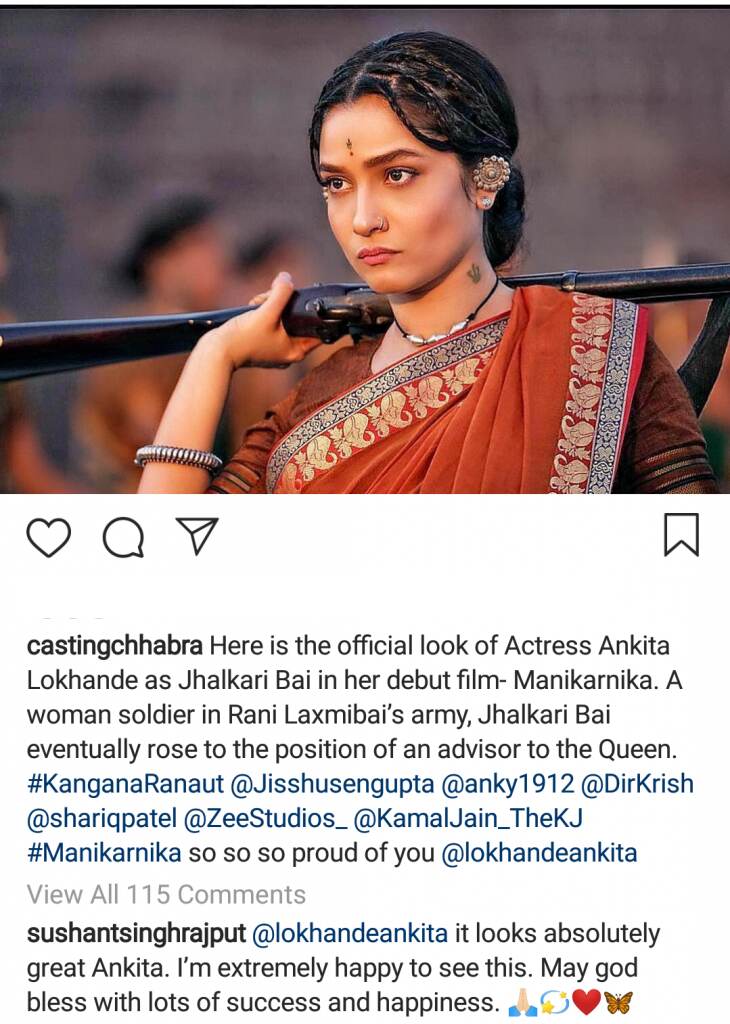The image size is (730, 1024).
Task: Like the post with heart icon
Action: pyautogui.click(x=48, y=537)
